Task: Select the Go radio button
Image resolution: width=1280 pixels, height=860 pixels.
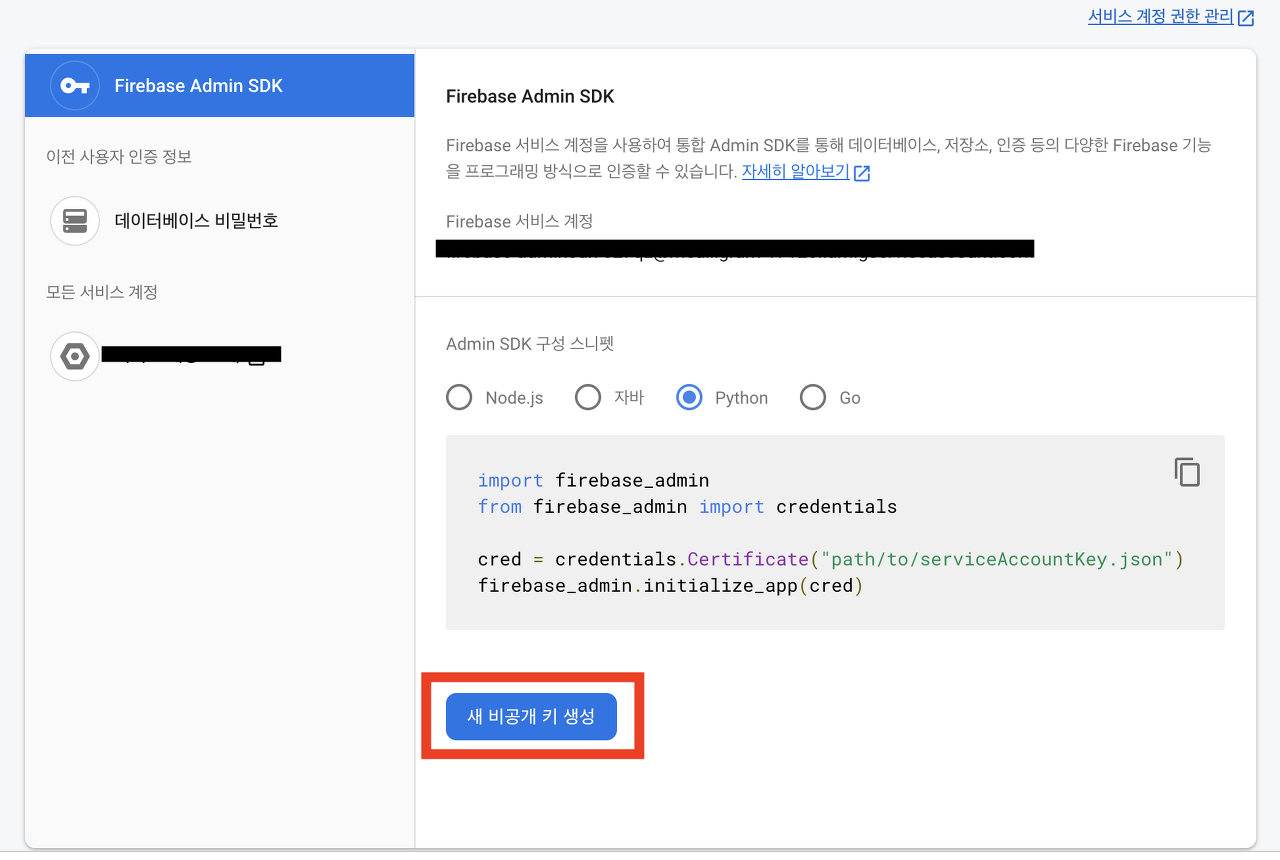Action: (x=813, y=398)
